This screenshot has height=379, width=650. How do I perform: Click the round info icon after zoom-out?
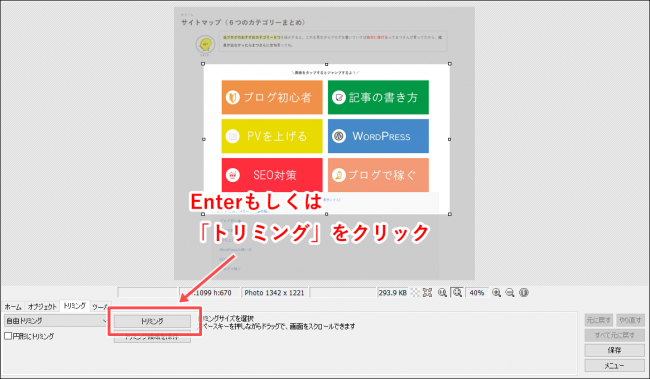click(x=524, y=293)
